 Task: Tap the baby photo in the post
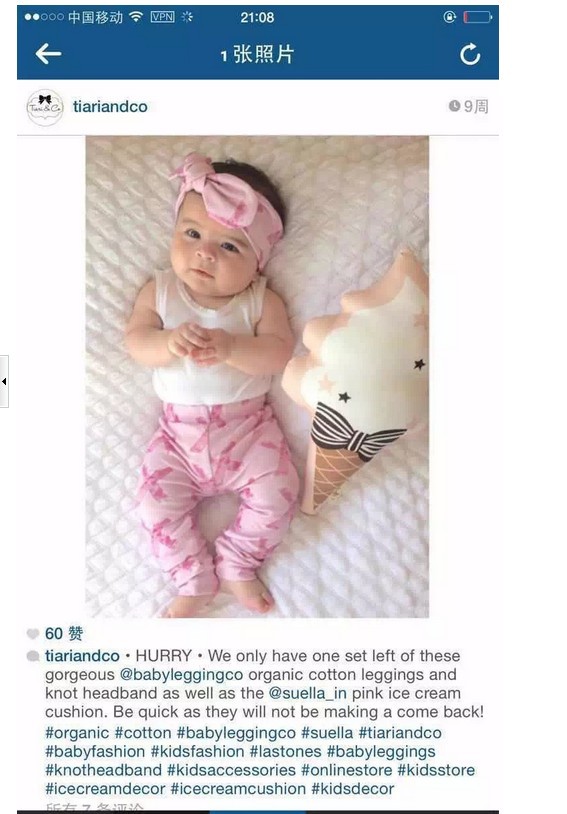pyautogui.click(x=257, y=376)
